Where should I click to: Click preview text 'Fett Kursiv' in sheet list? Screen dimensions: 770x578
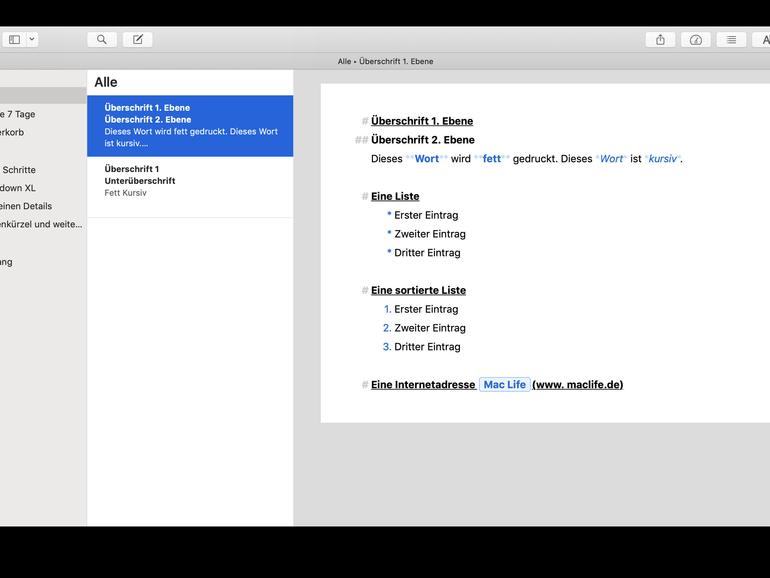pyautogui.click(x=125, y=193)
